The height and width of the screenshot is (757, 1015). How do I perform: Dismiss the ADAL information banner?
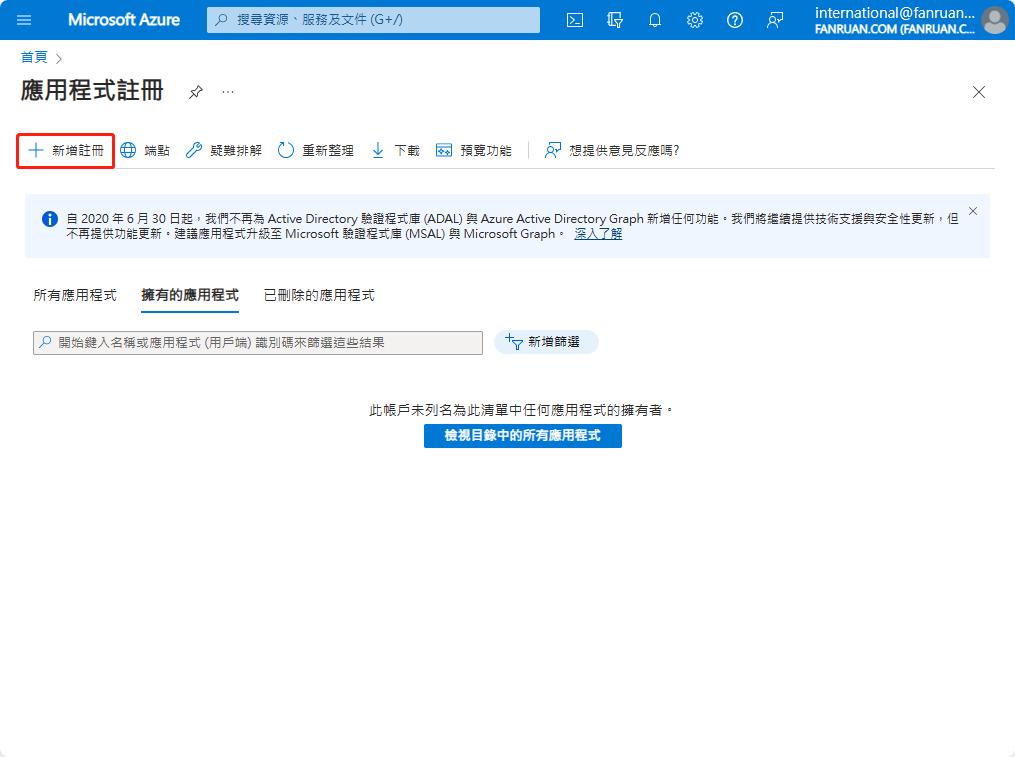[x=973, y=211]
